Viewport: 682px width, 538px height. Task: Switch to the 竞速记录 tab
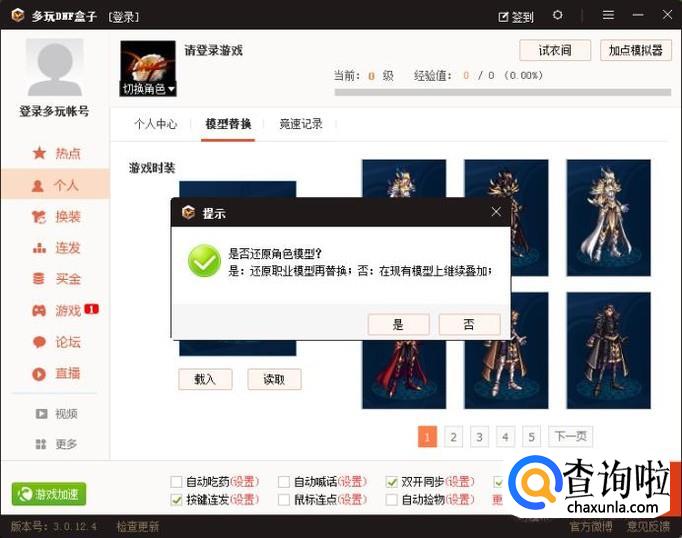click(301, 124)
